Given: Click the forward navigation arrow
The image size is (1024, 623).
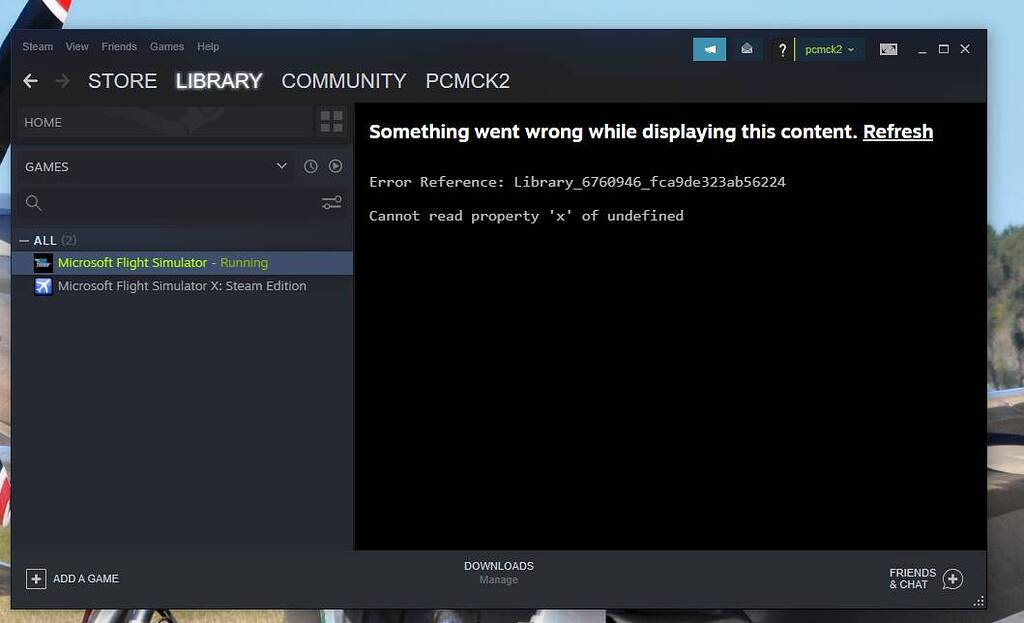Looking at the screenshot, I should pyautogui.click(x=62, y=81).
